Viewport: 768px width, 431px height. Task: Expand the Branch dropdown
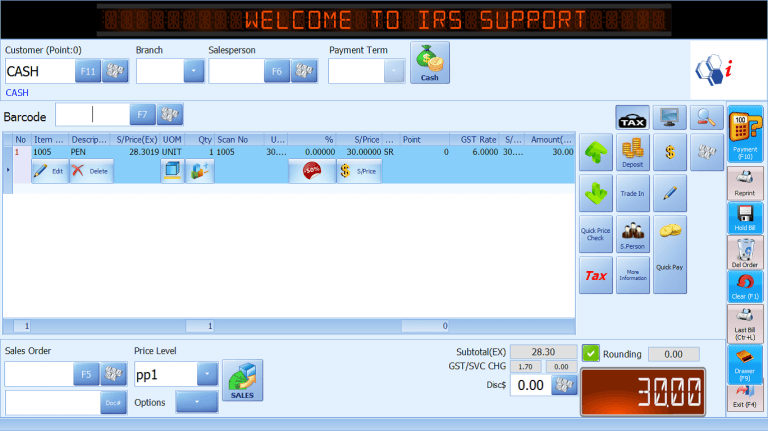194,71
